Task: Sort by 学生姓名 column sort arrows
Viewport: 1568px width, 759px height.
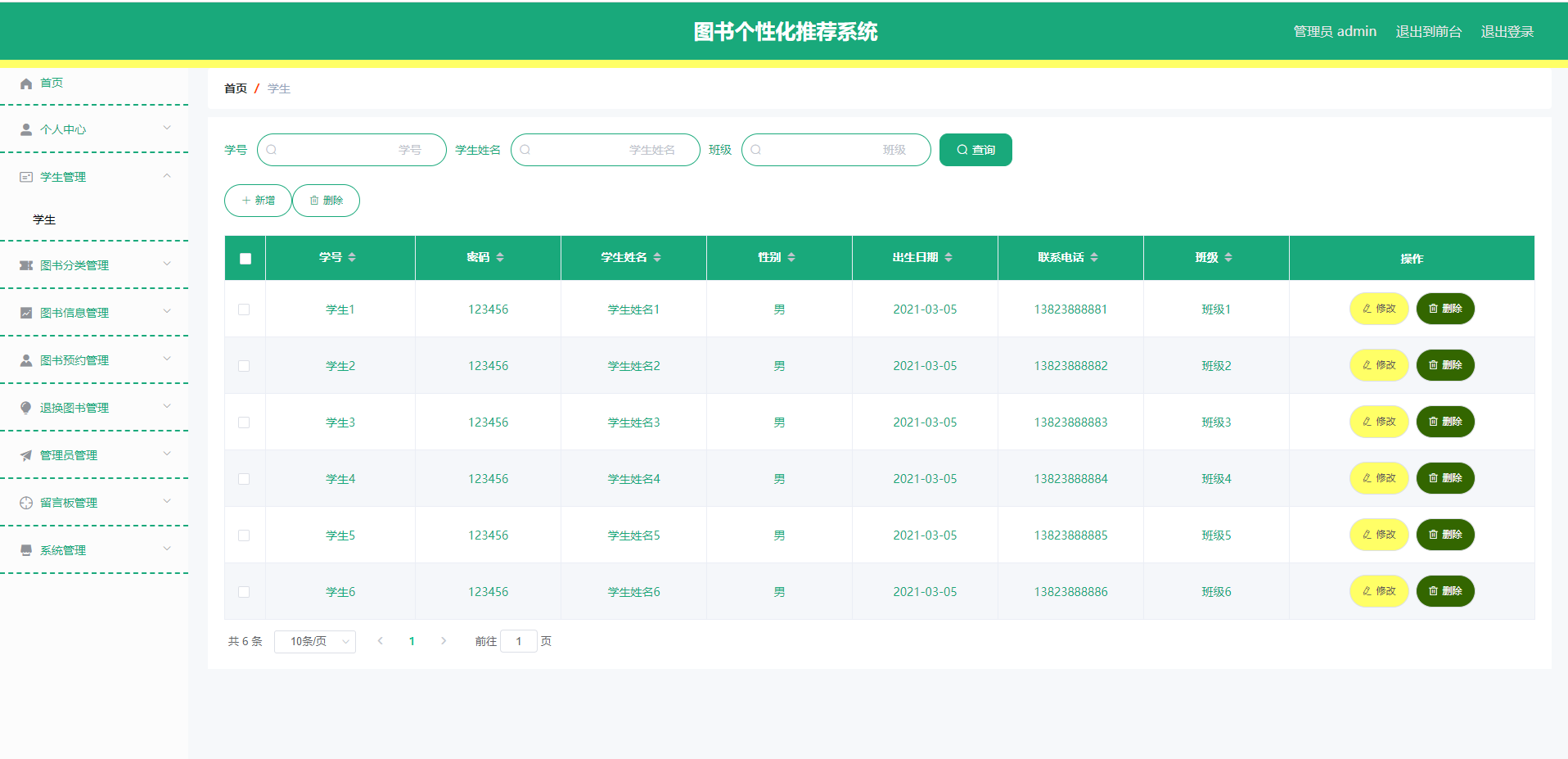Action: tap(657, 257)
